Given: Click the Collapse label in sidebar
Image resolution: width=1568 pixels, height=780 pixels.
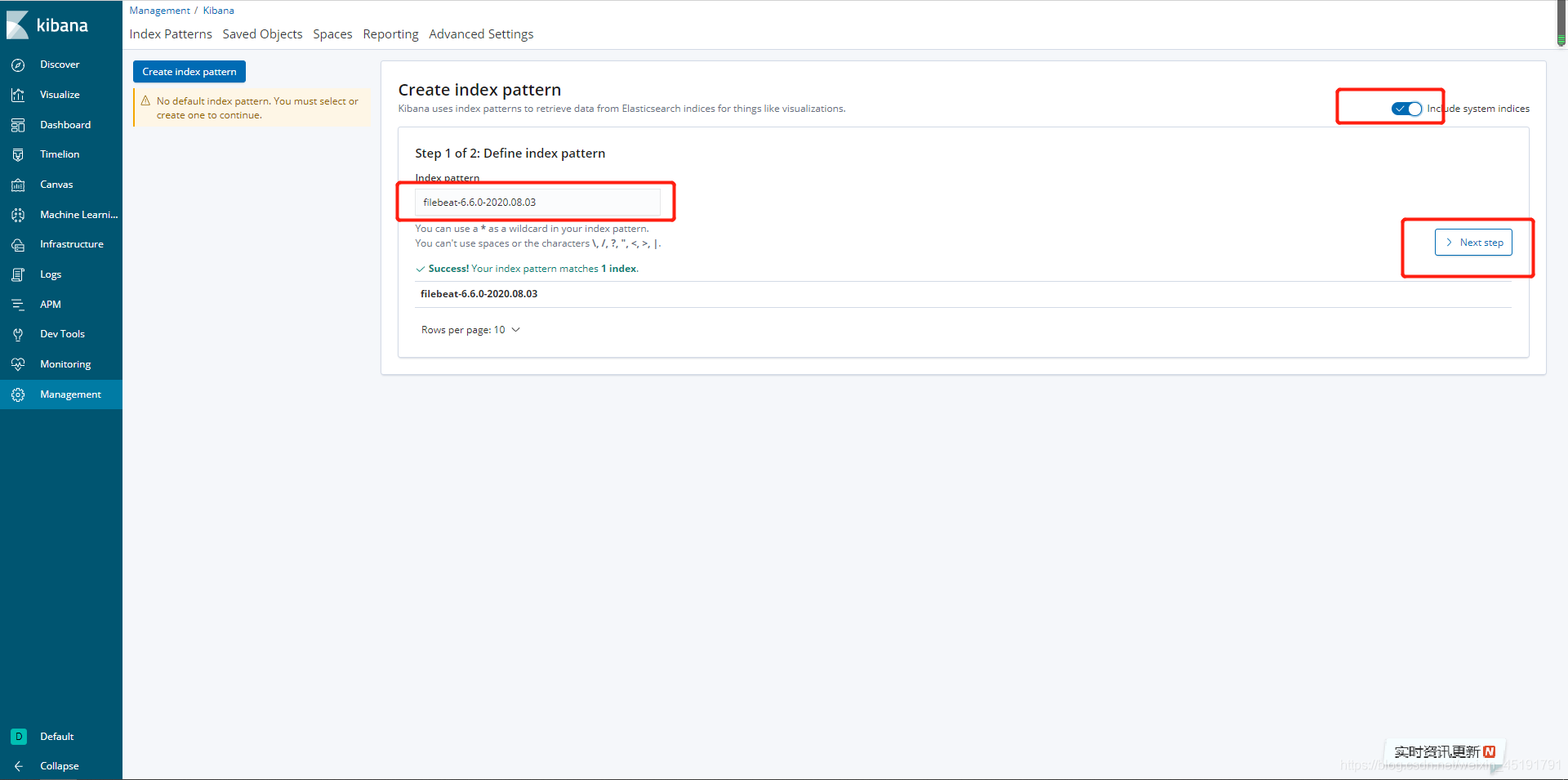Looking at the screenshot, I should [60, 766].
